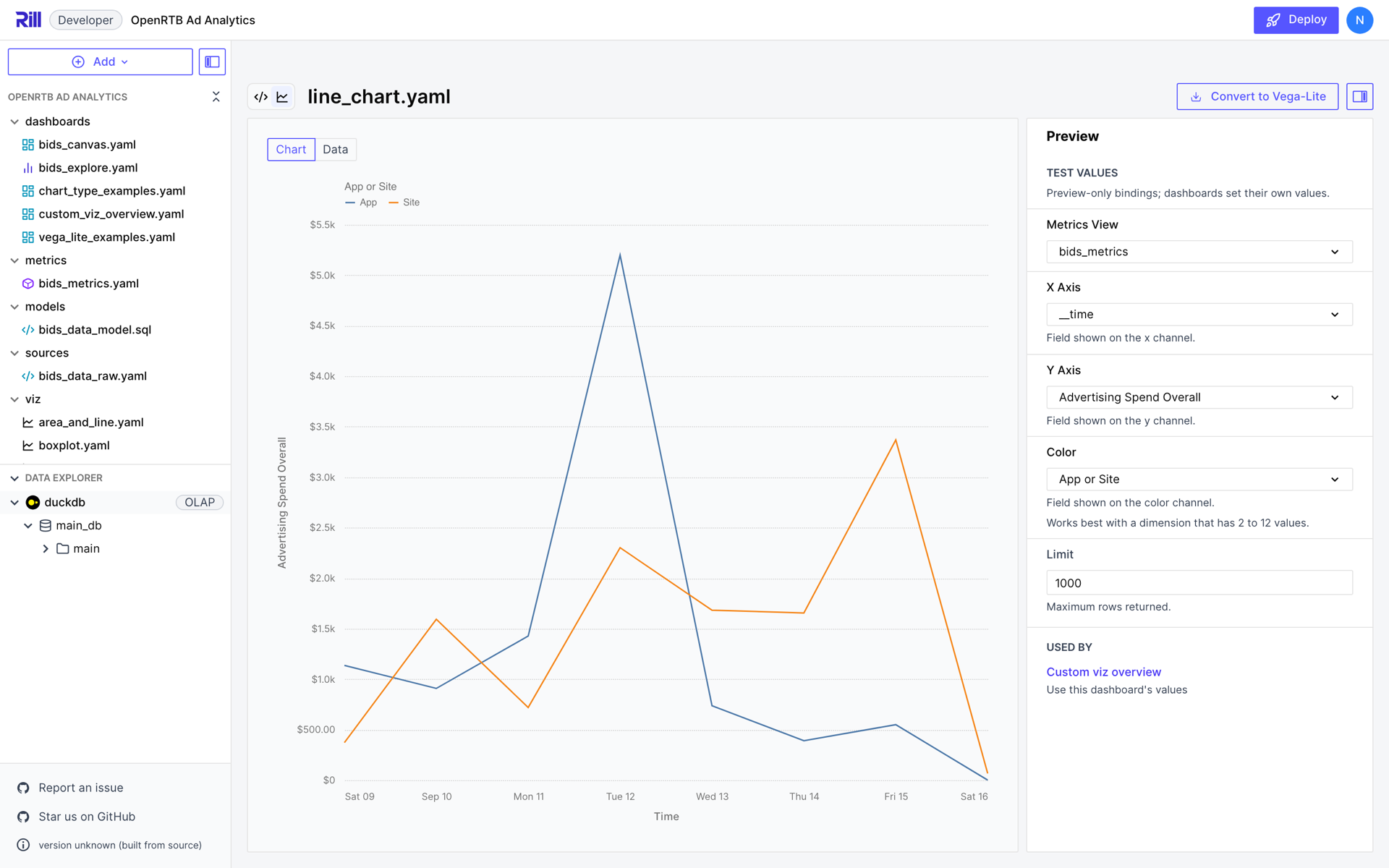Click the Rill logo

tap(28, 20)
